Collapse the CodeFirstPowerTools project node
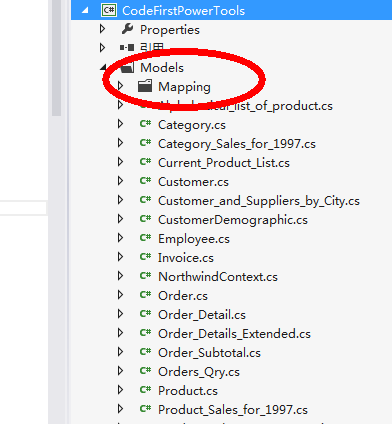392x424 pixels. pos(85,11)
